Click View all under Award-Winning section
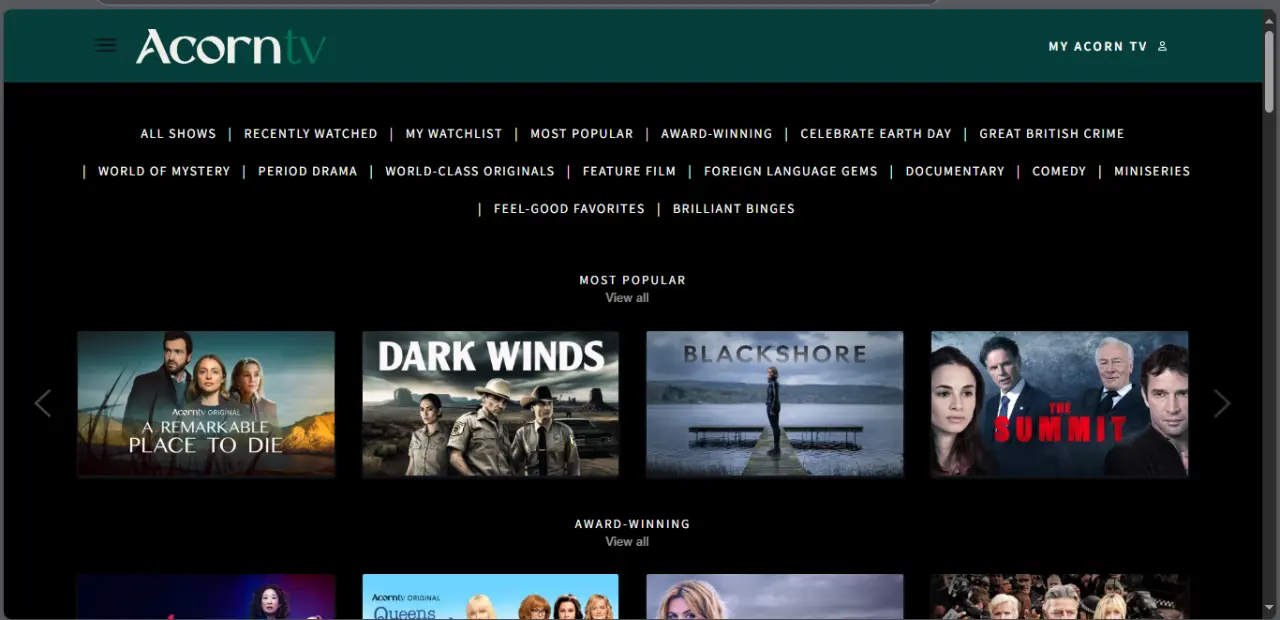The height and width of the screenshot is (620, 1280). pos(627,542)
